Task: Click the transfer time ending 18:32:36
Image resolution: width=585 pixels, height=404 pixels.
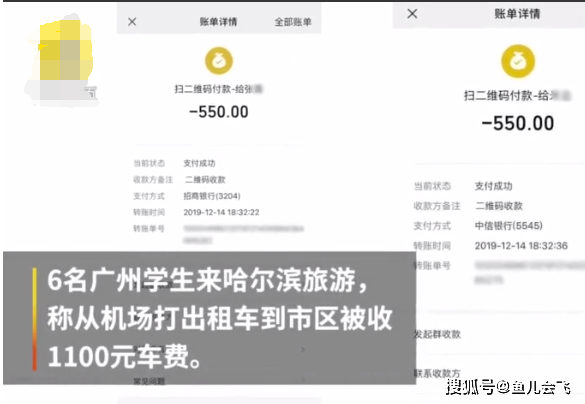Action: click(x=521, y=245)
